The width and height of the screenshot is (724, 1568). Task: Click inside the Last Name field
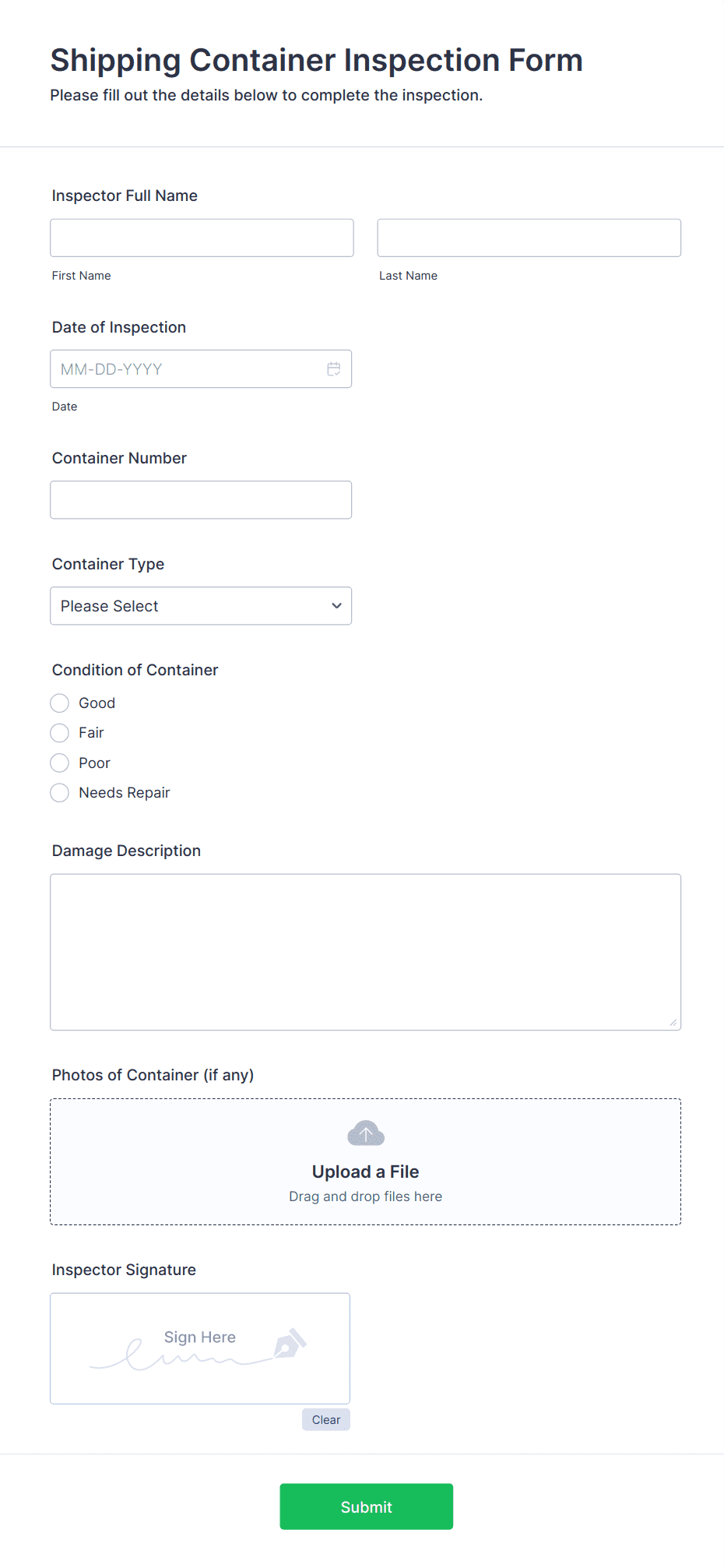pos(529,238)
